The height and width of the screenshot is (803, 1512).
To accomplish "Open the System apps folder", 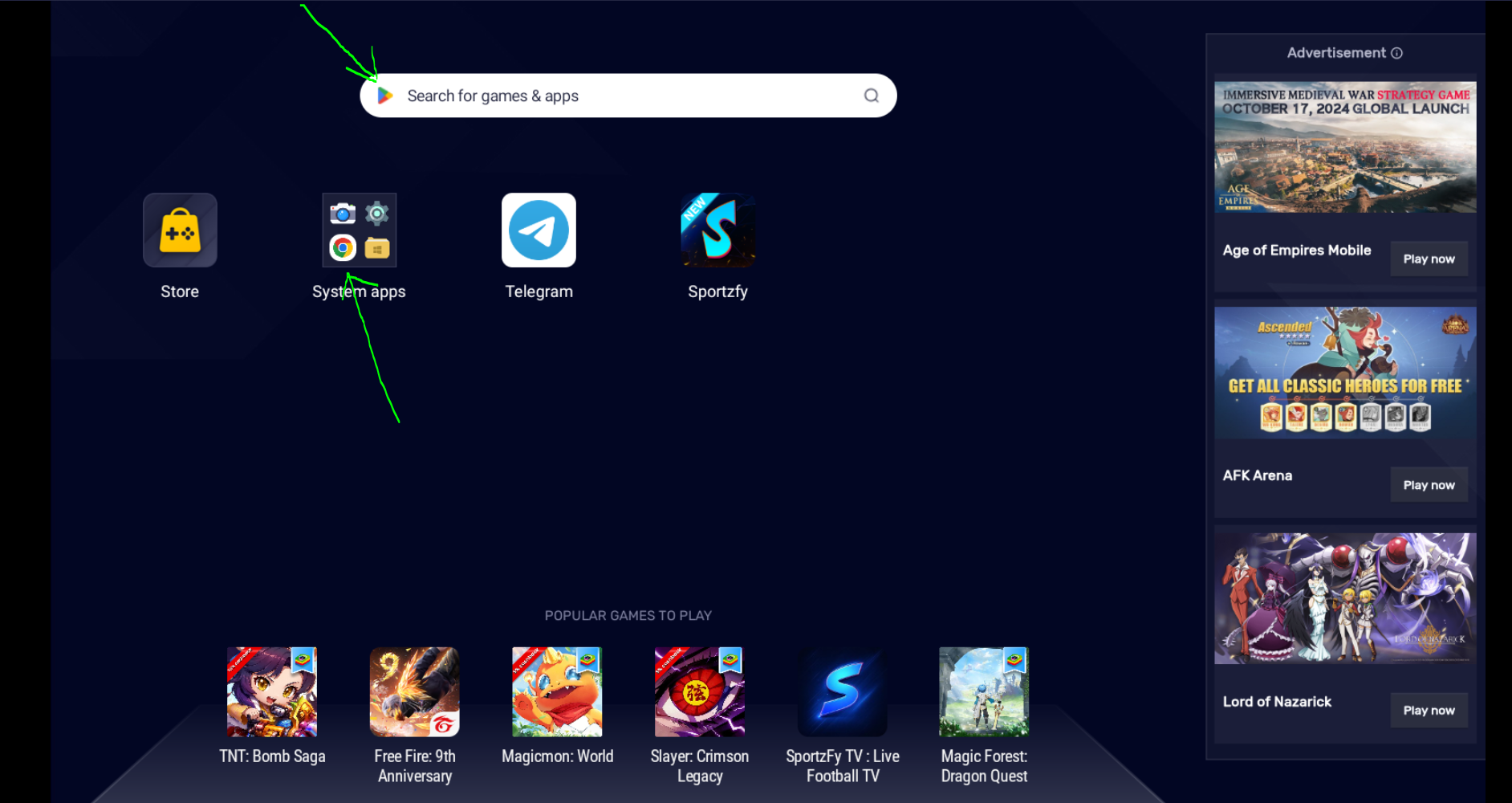I will click(x=360, y=230).
